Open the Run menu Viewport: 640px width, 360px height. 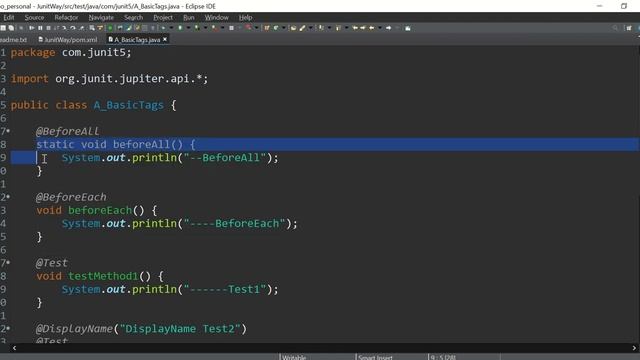pos(189,18)
